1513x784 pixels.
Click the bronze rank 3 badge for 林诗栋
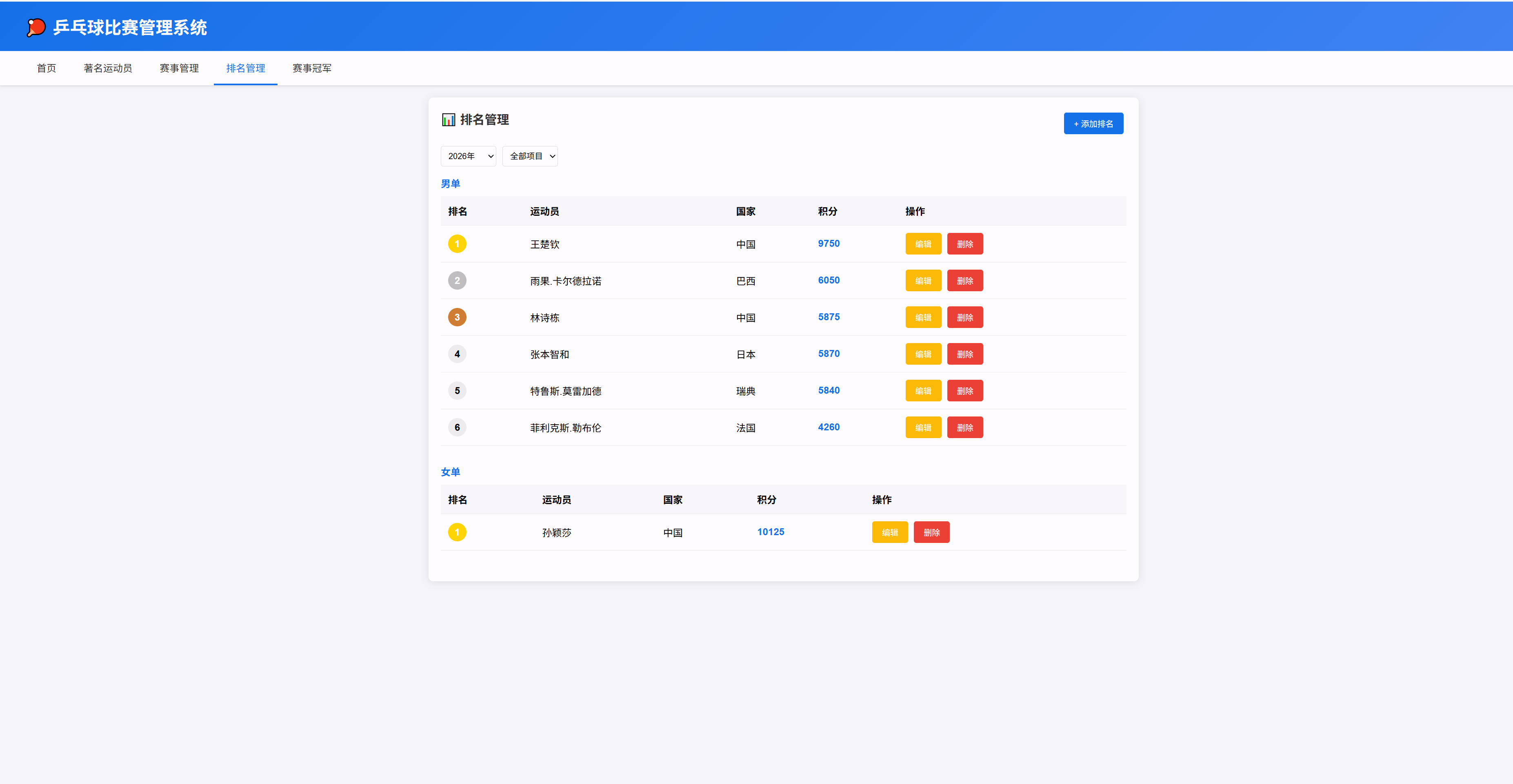457,317
